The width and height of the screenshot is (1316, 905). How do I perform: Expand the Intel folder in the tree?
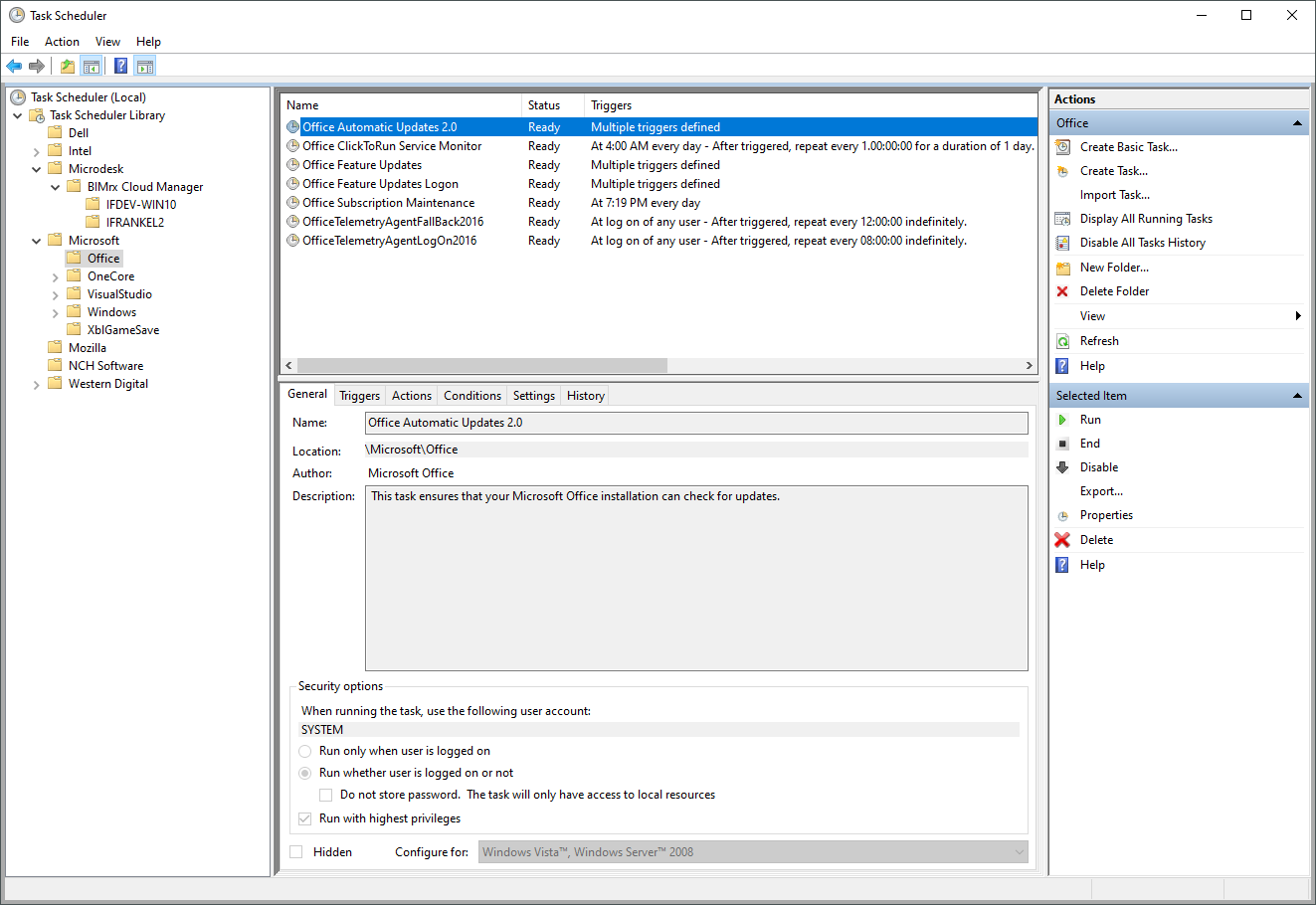coord(37,151)
